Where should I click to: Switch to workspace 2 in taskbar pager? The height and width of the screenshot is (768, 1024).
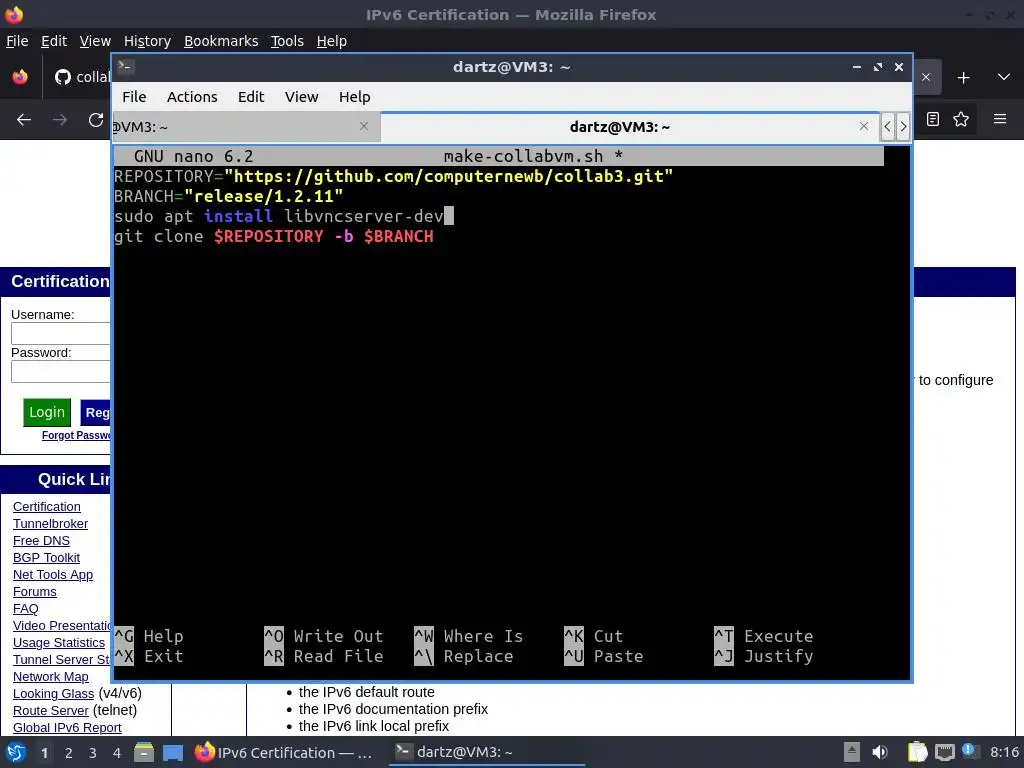(69, 753)
